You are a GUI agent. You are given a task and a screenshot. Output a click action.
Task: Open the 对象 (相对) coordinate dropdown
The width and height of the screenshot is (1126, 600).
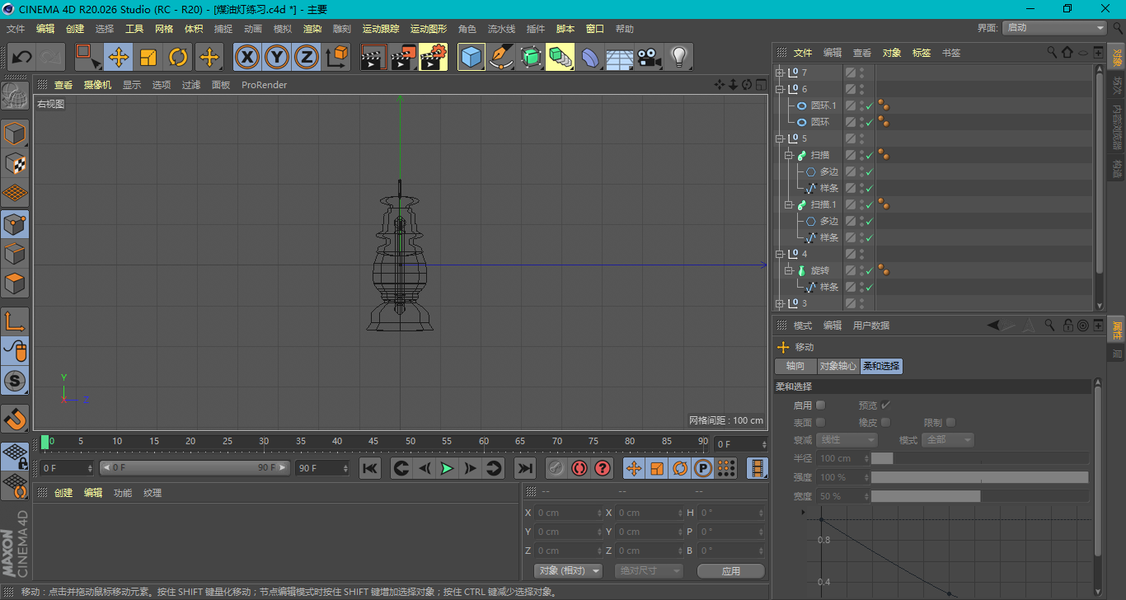[x=567, y=571]
